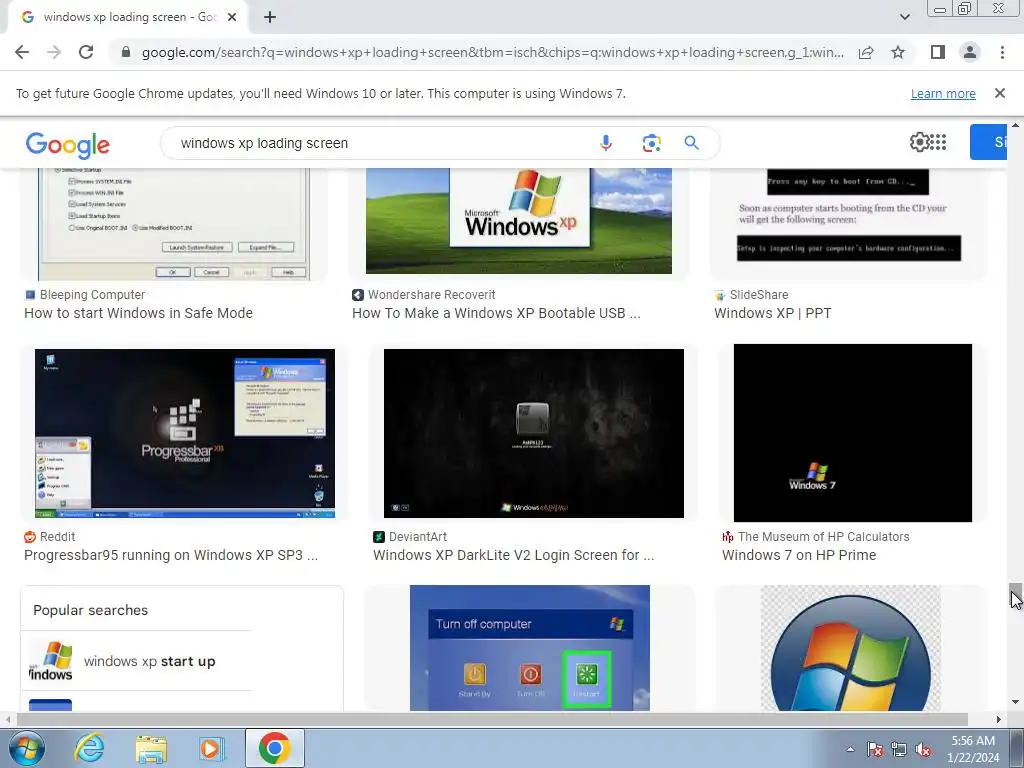Click the SlideShare source label

pyautogui.click(x=759, y=295)
